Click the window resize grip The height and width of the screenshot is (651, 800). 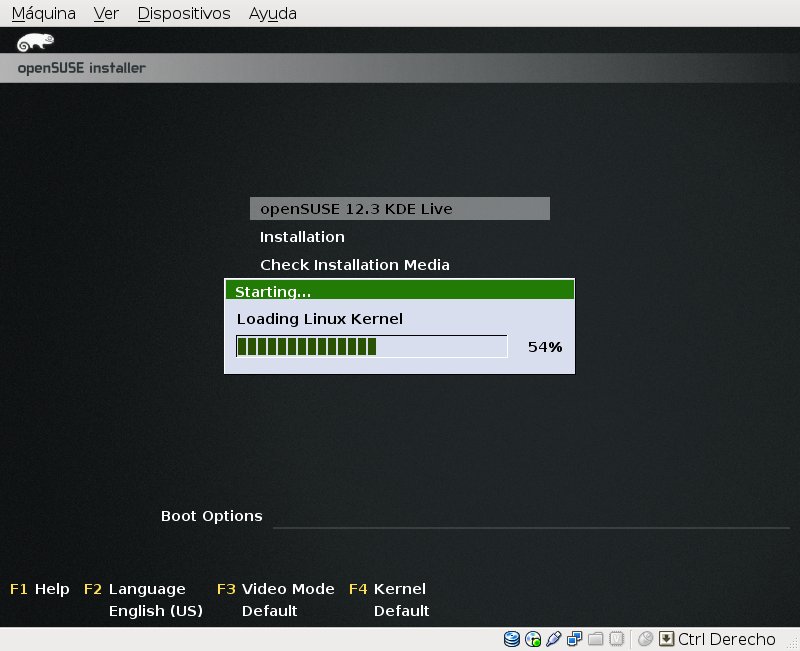(793, 644)
